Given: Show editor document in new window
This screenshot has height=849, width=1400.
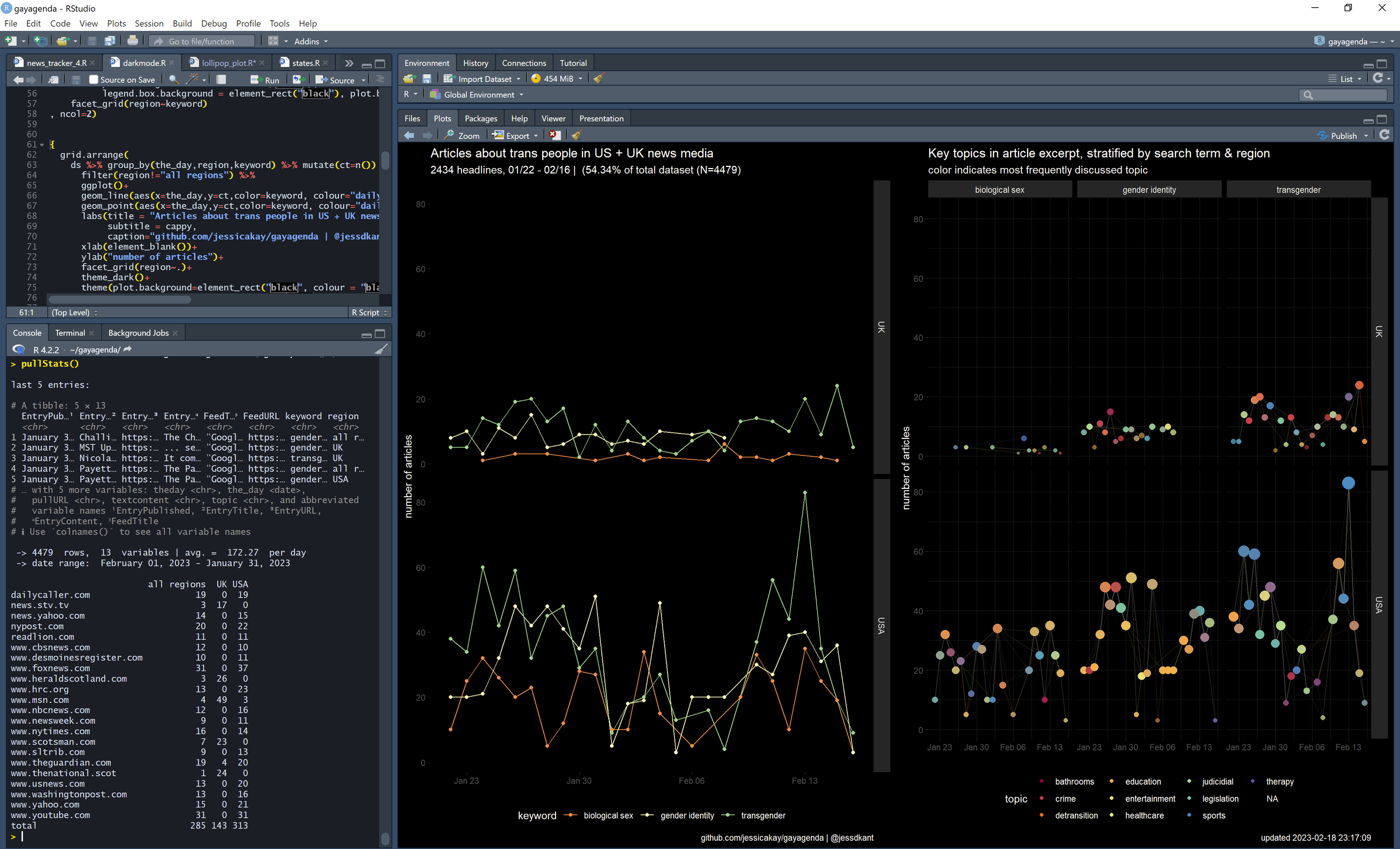Looking at the screenshot, I should click(x=53, y=80).
